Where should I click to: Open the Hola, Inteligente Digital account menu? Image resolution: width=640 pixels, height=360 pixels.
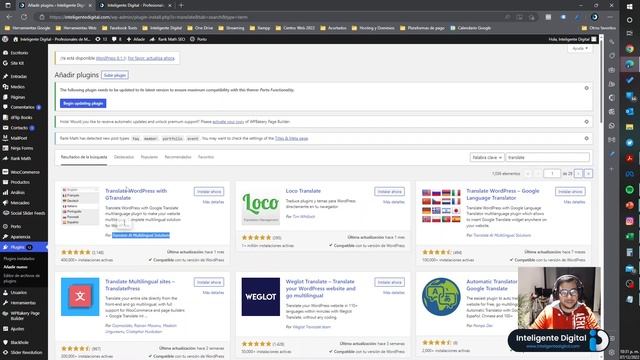tap(572, 39)
